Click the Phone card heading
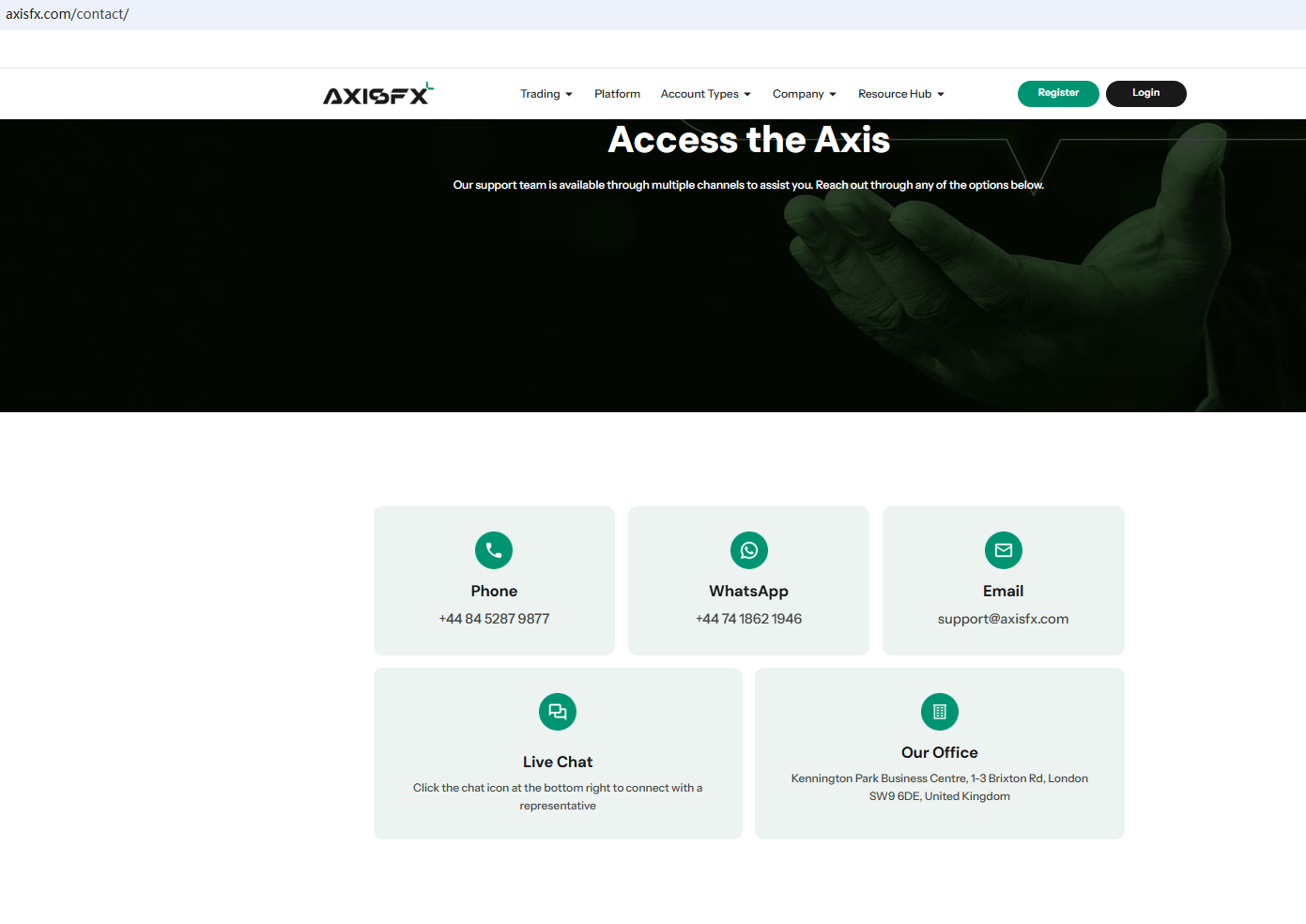This screenshot has width=1306, height=924. point(494,591)
